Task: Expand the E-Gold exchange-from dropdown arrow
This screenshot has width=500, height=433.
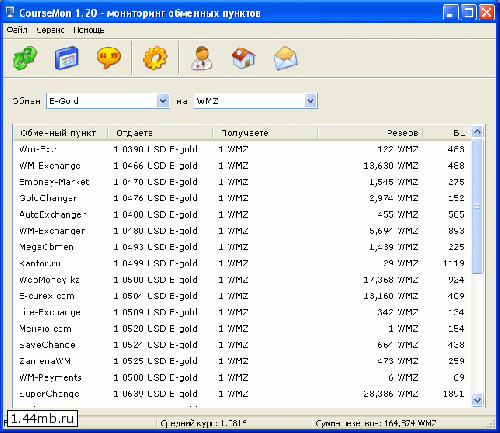Action: [163, 101]
